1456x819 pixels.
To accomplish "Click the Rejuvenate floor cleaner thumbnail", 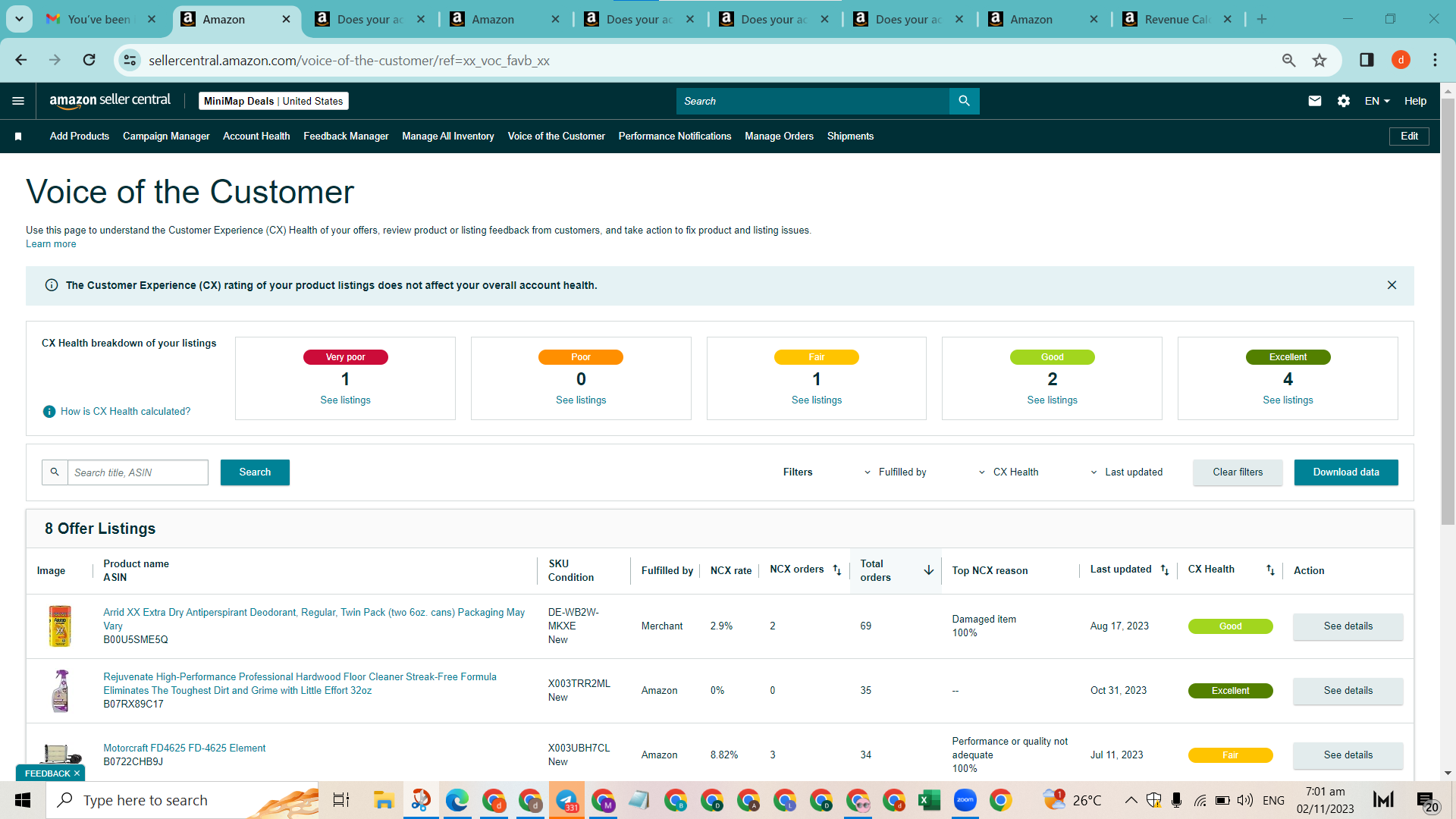I will [61, 691].
